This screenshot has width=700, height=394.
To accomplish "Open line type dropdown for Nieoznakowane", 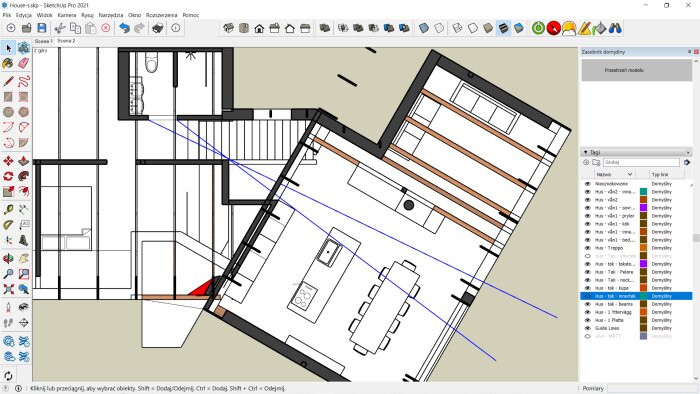I will [x=662, y=184].
